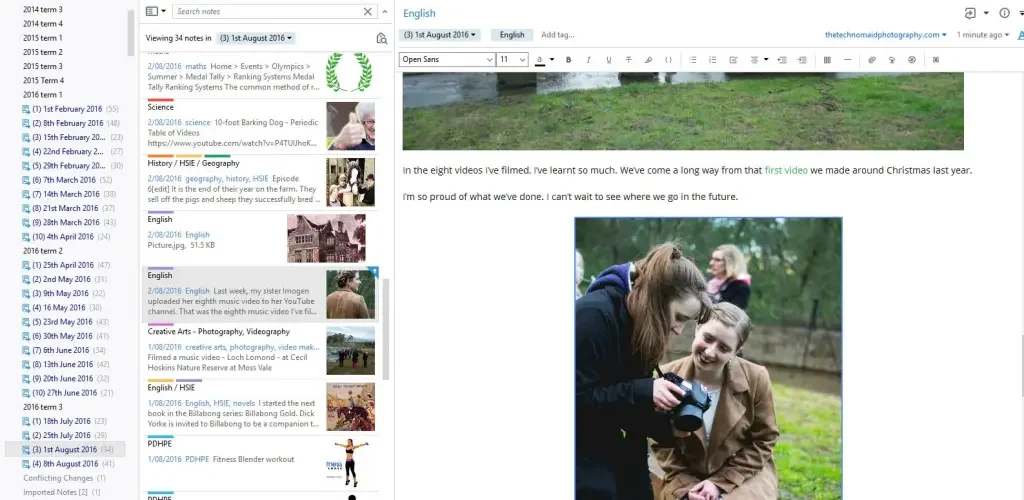Click the audio recording icon in toolbar
The width and height of the screenshot is (1024, 500).
point(892,59)
